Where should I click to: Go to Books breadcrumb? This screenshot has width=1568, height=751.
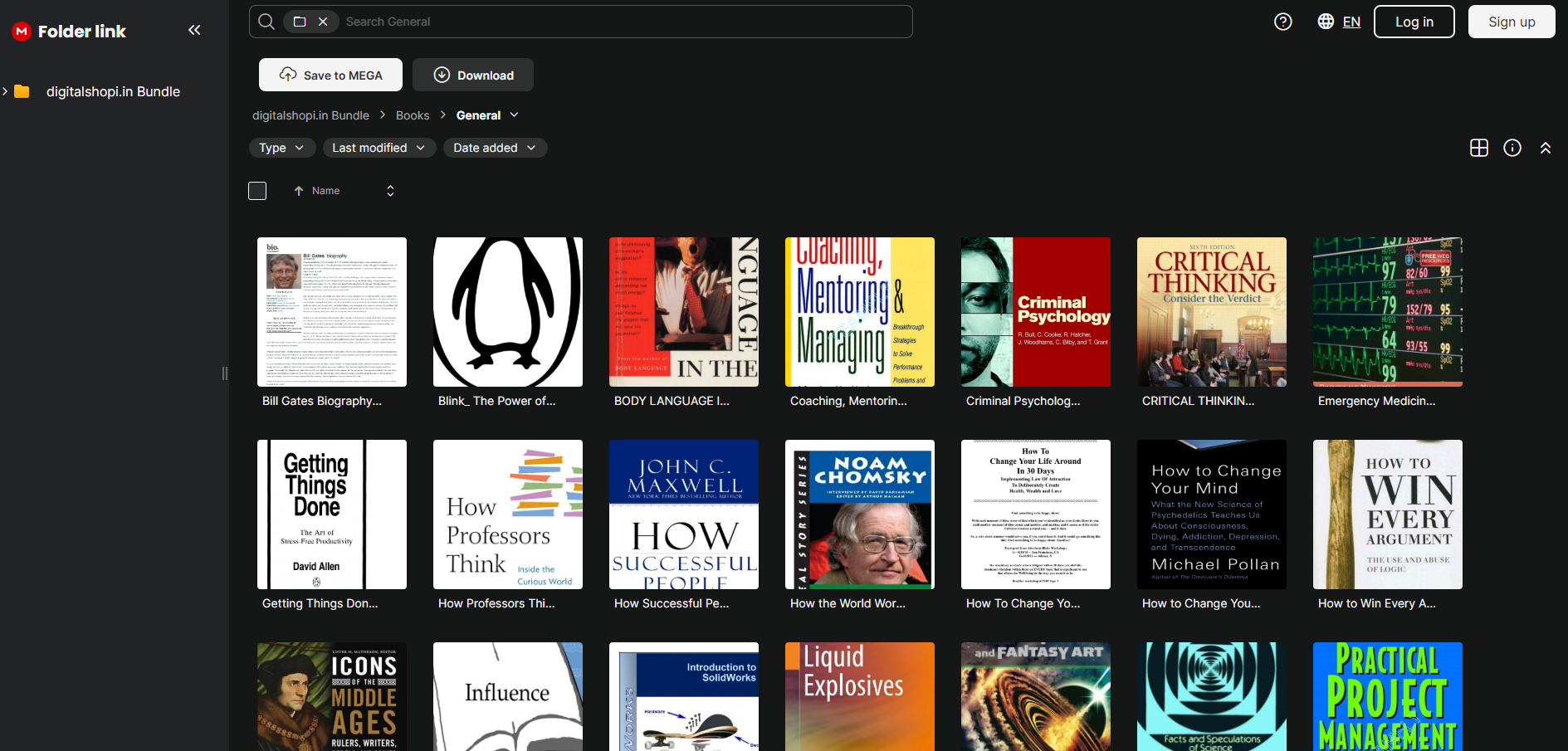[x=413, y=115]
